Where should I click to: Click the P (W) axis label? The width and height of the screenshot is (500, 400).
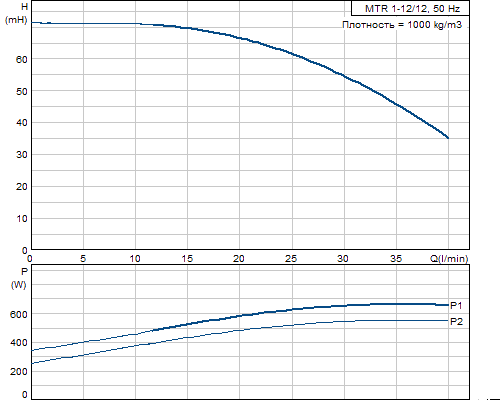(19, 278)
